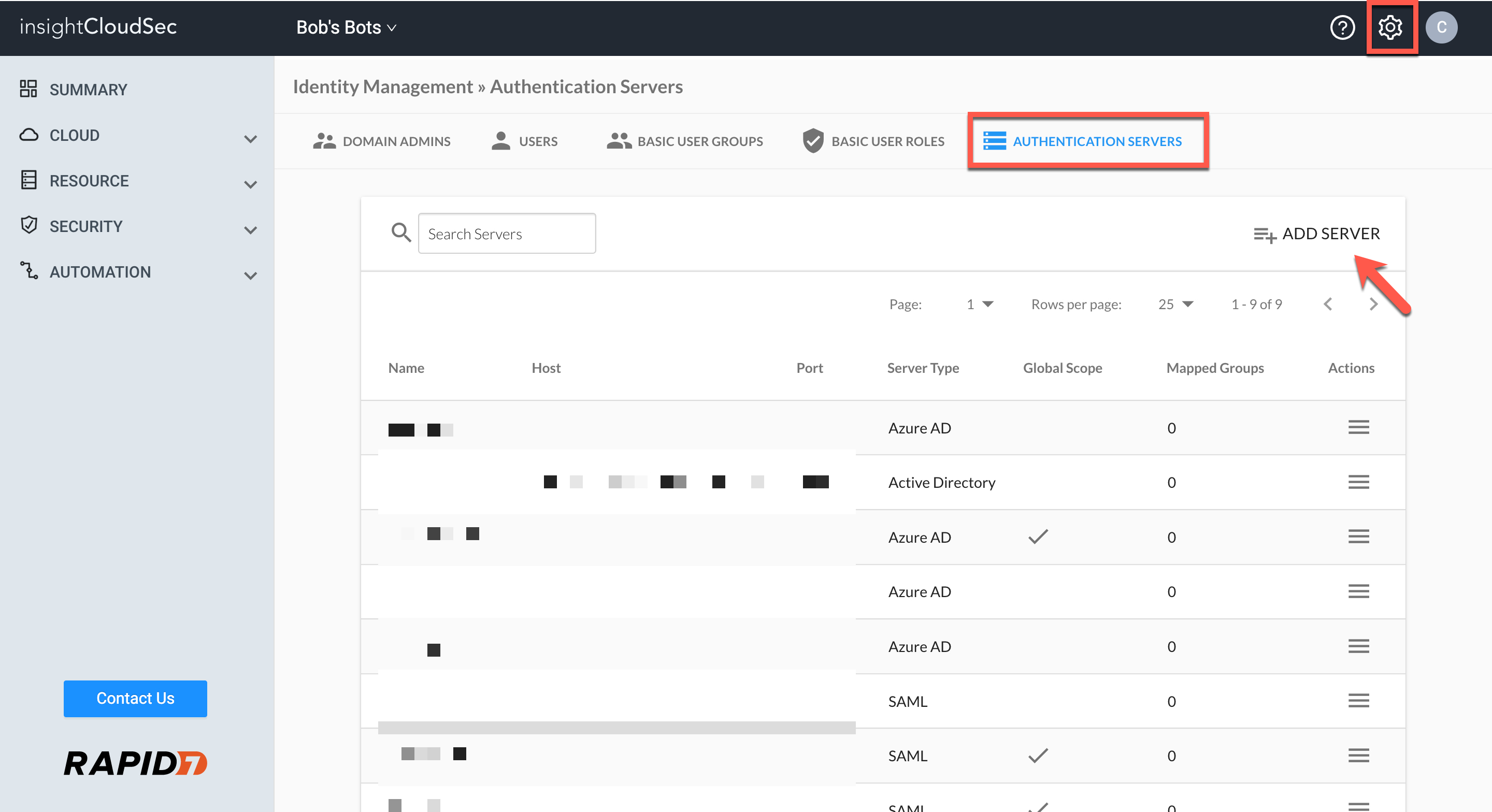Image resolution: width=1492 pixels, height=812 pixels.
Task: Open actions menu for Active Directory row
Action: (1358, 482)
